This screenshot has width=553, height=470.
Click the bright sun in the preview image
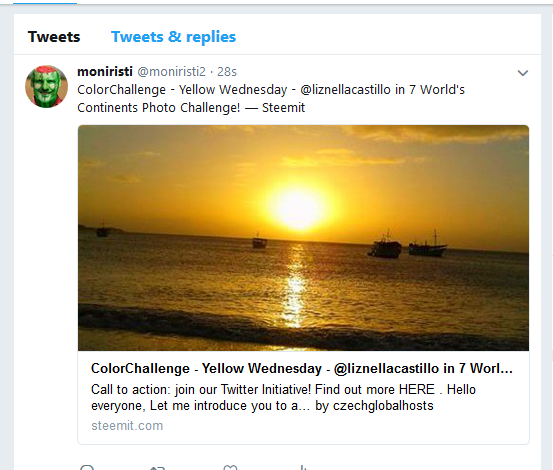click(297, 207)
